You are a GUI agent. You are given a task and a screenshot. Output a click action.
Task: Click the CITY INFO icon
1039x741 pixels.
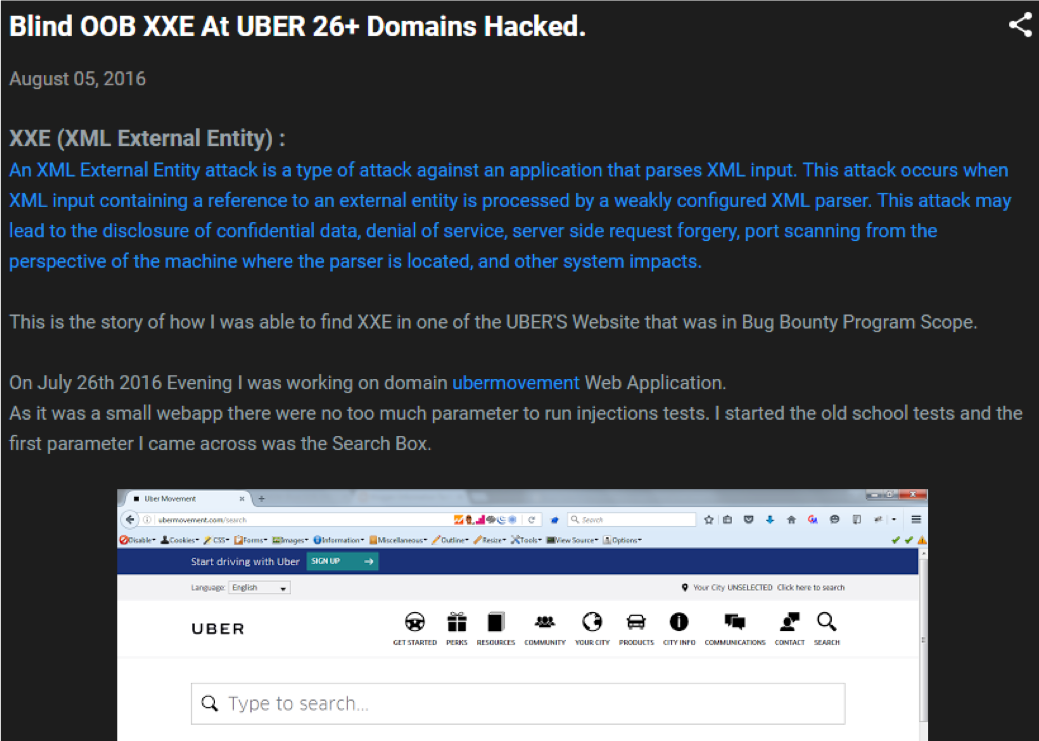click(679, 622)
